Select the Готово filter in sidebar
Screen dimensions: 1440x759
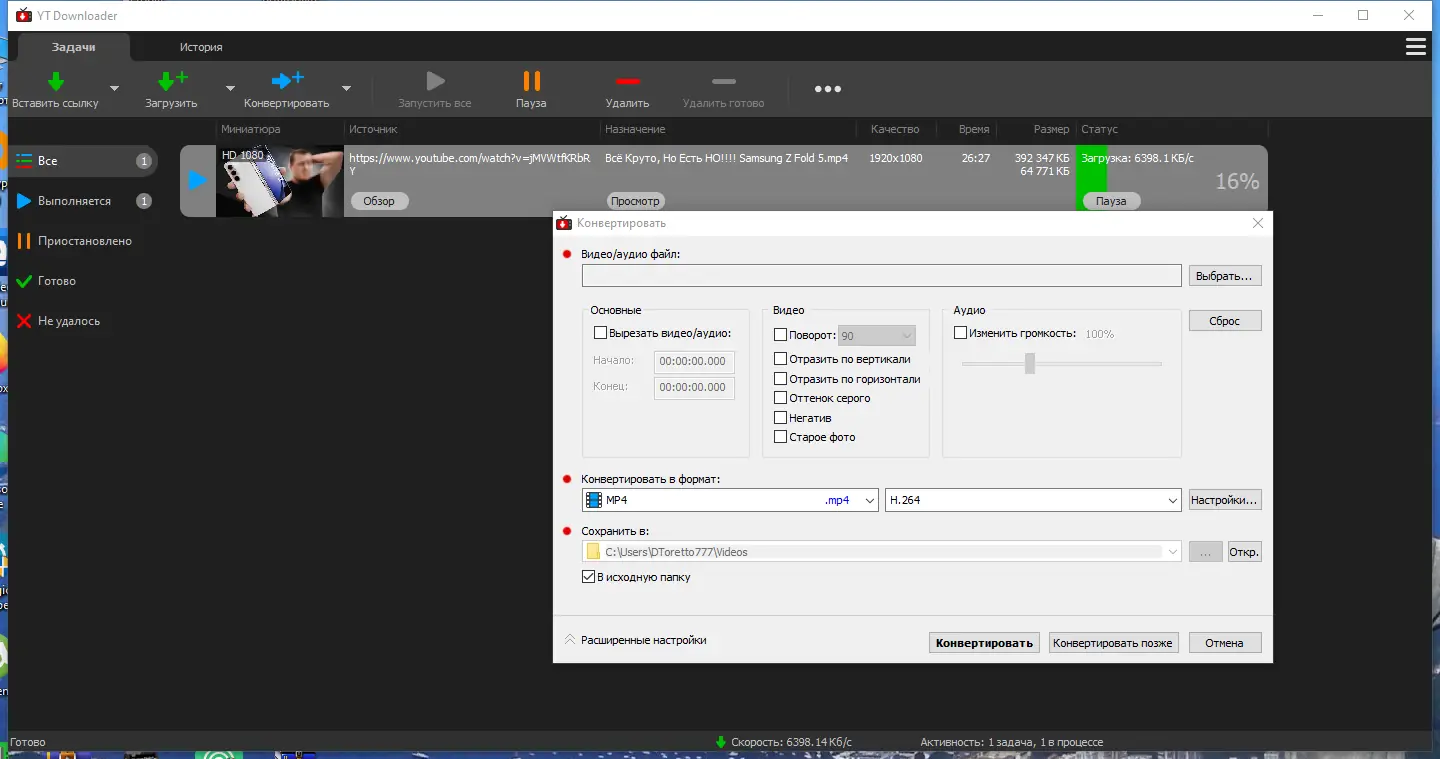(x=57, y=281)
